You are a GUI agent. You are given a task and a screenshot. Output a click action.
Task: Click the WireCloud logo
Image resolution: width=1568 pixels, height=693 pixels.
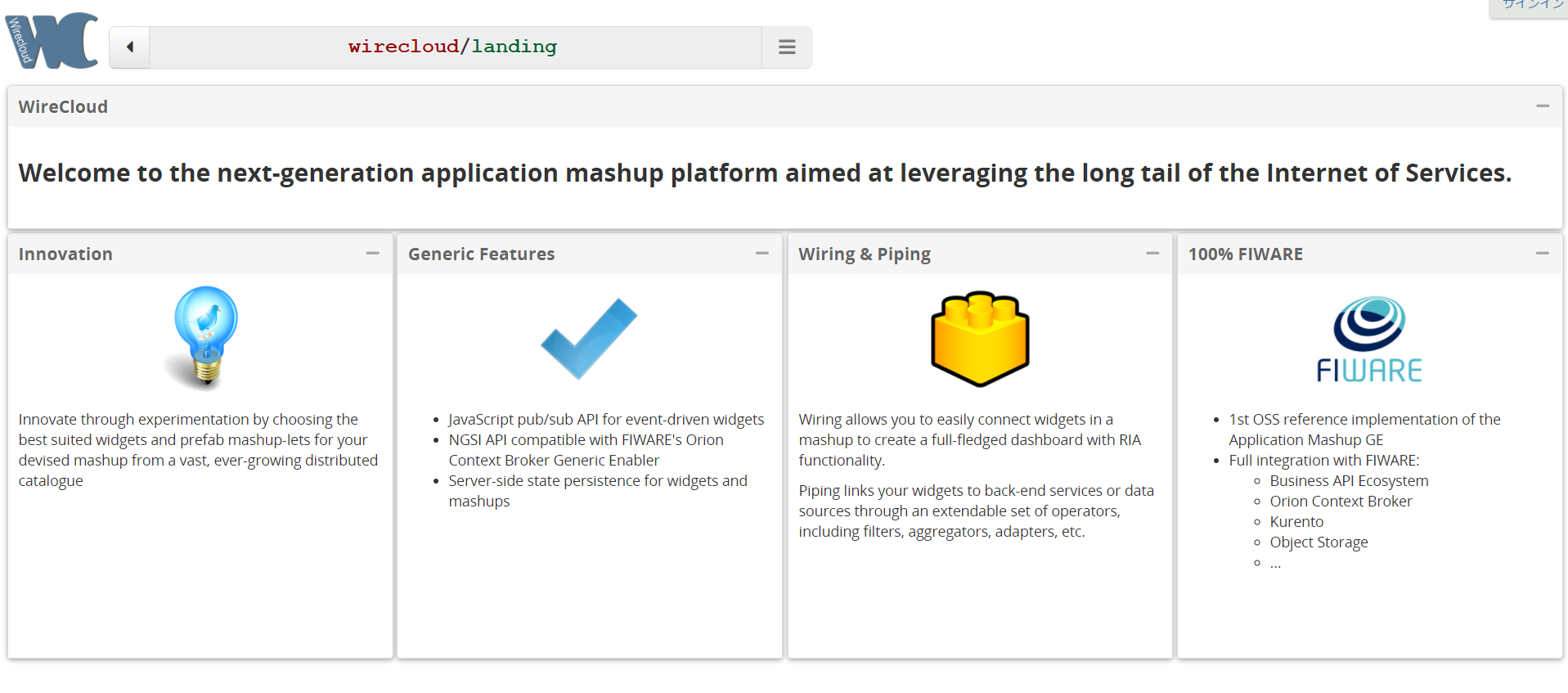pos(52,40)
